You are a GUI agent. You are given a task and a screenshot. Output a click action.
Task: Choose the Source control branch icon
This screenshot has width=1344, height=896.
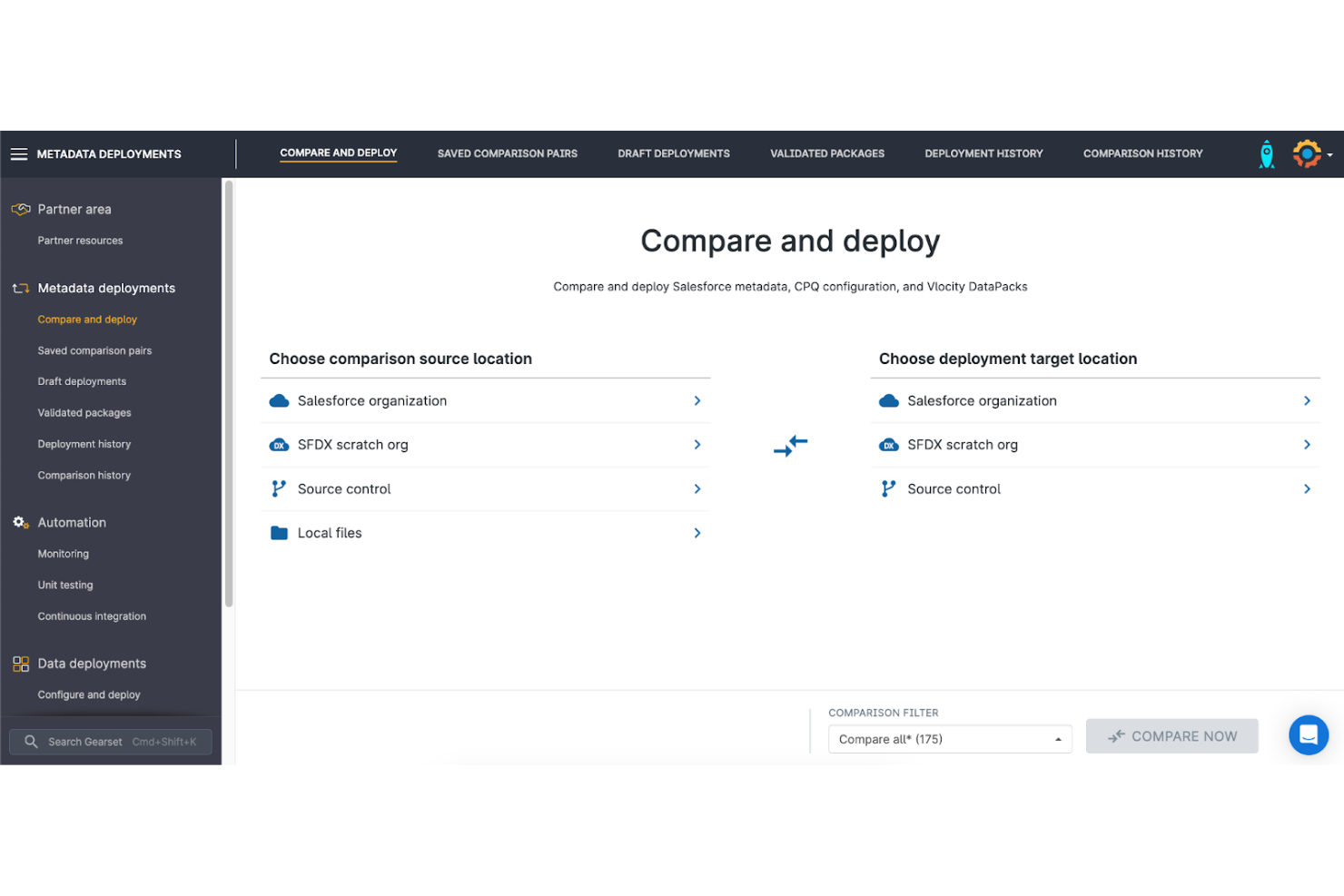click(x=279, y=488)
